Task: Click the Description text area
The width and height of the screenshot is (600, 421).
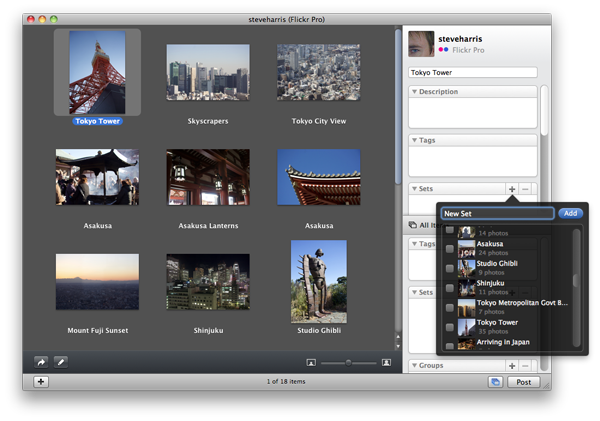Action: (x=473, y=113)
